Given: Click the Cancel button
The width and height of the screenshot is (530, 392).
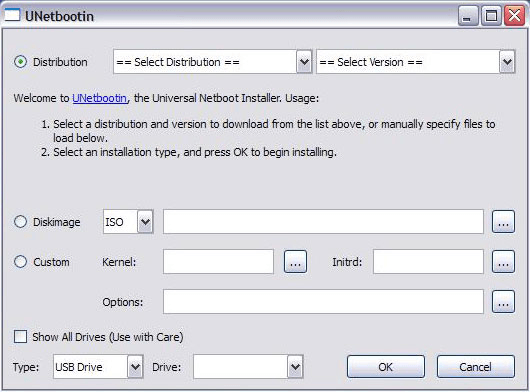Looking at the screenshot, I should 476,367.
